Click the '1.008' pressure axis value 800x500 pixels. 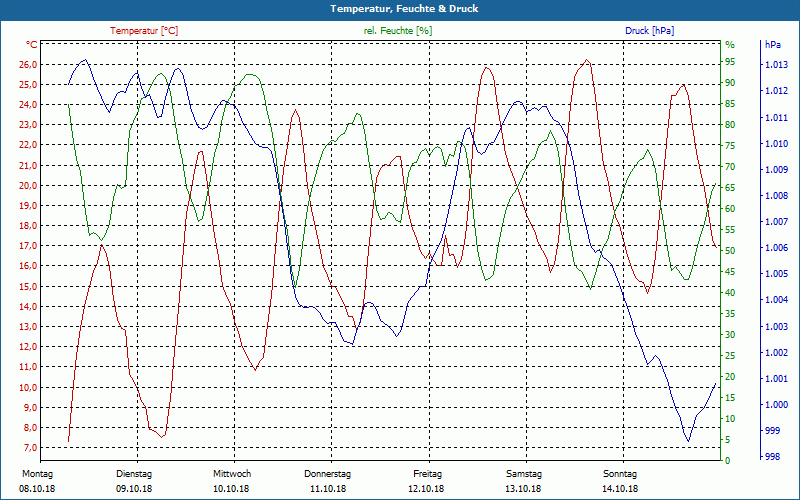[x=776, y=195]
